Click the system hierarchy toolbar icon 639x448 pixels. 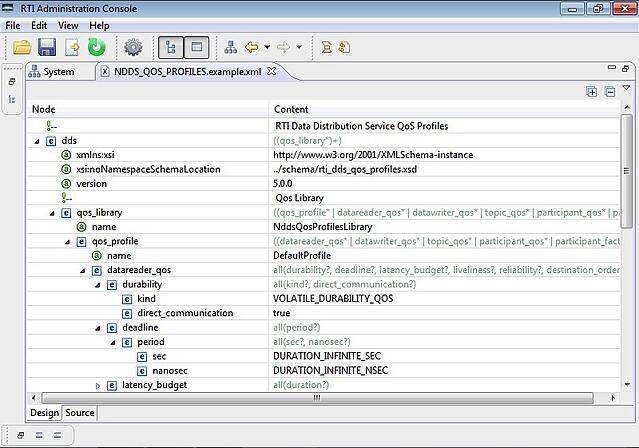tap(231, 47)
